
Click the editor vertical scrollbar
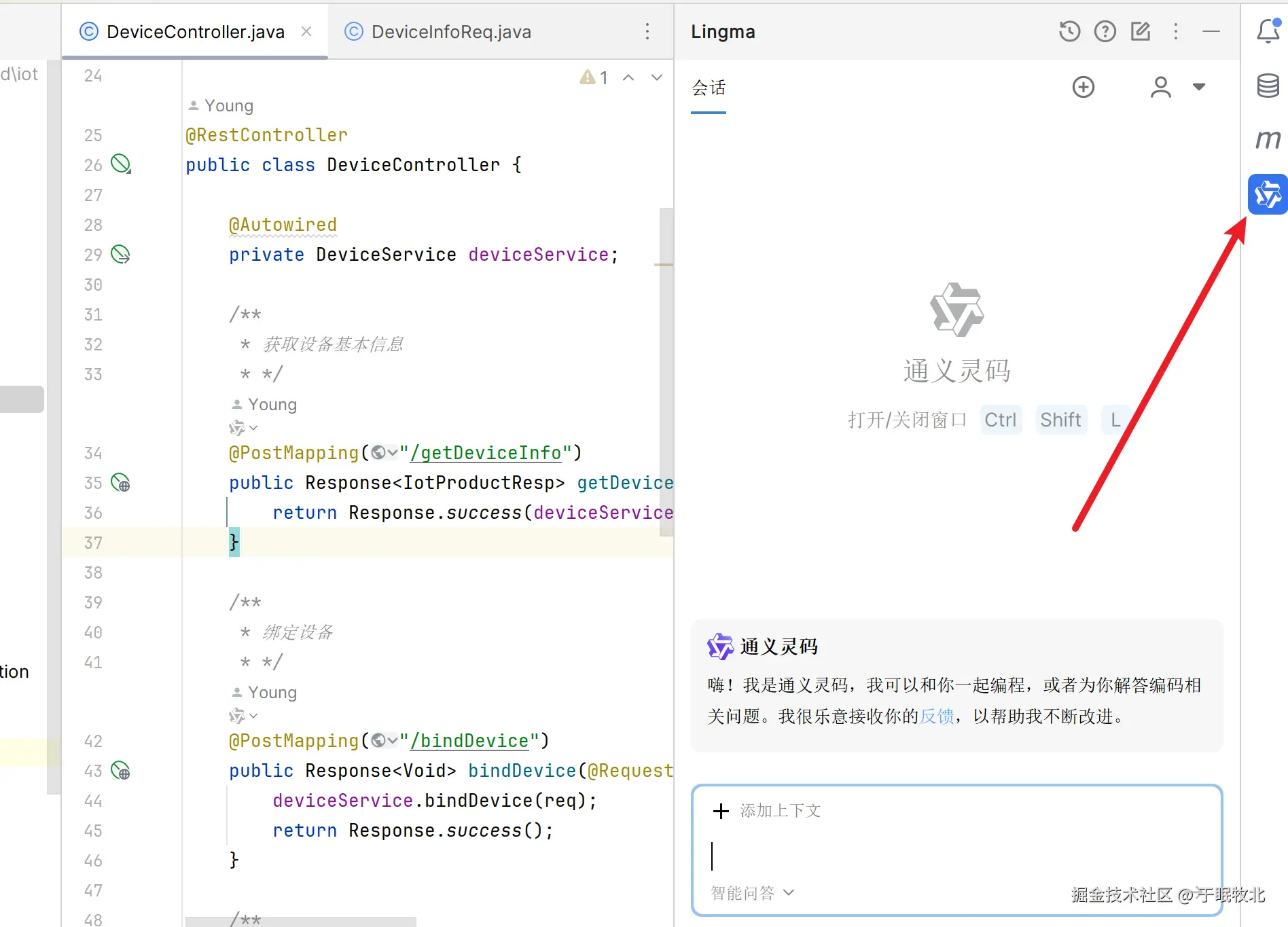666,371
